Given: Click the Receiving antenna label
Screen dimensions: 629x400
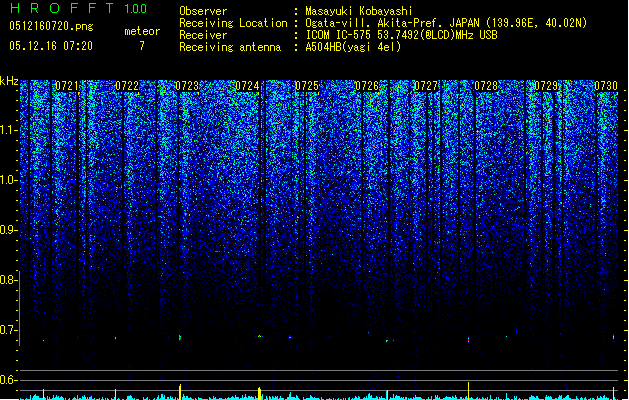Looking at the screenshot, I should tap(230, 47).
